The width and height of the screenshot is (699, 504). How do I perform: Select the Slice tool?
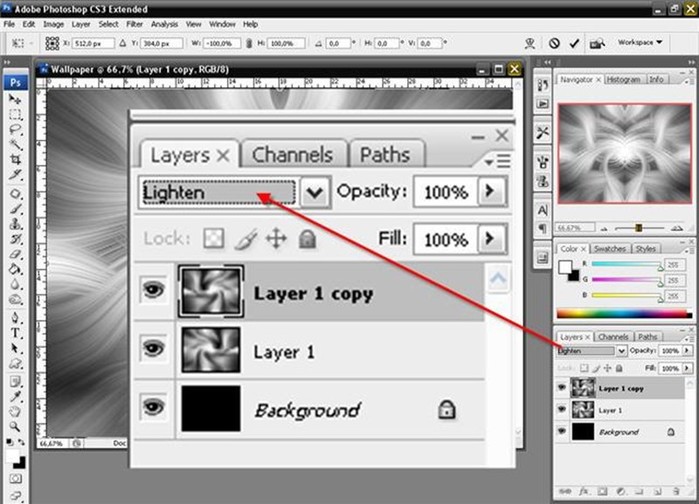pyautogui.click(x=15, y=174)
